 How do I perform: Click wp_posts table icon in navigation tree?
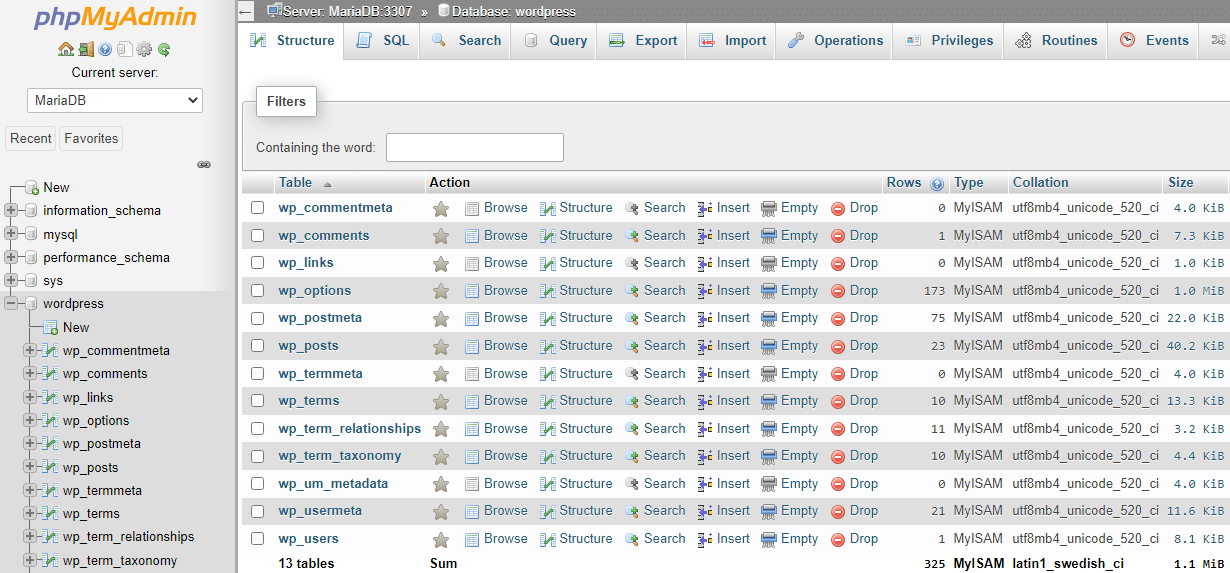(x=50, y=468)
